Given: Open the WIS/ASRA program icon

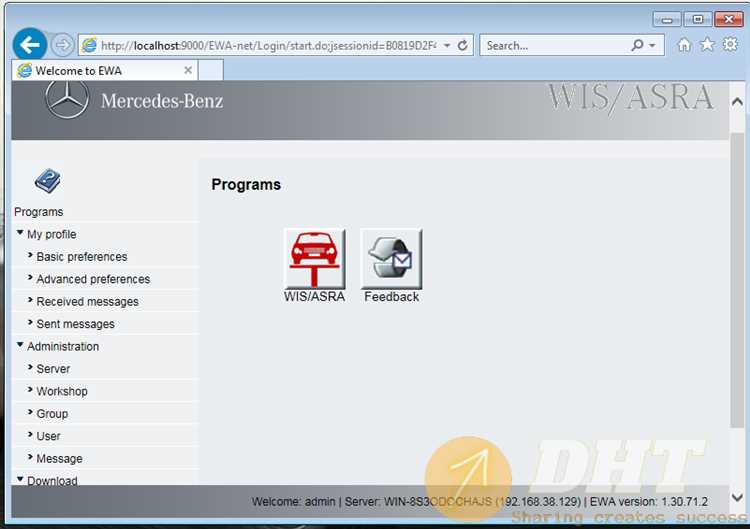Looking at the screenshot, I should coord(314,259).
